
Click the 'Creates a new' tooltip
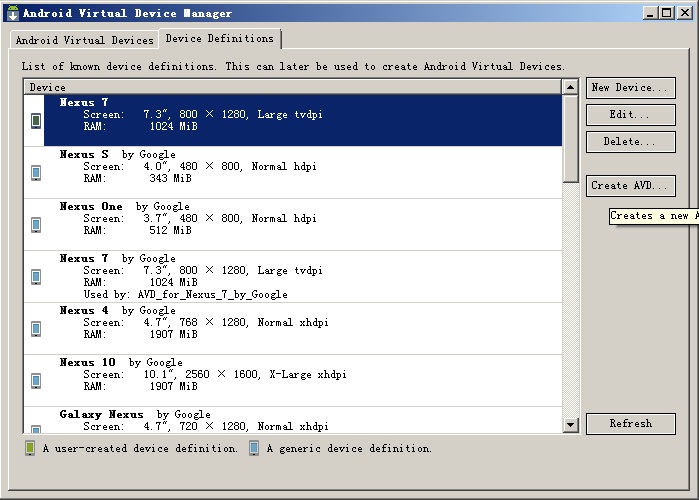[x=654, y=216]
